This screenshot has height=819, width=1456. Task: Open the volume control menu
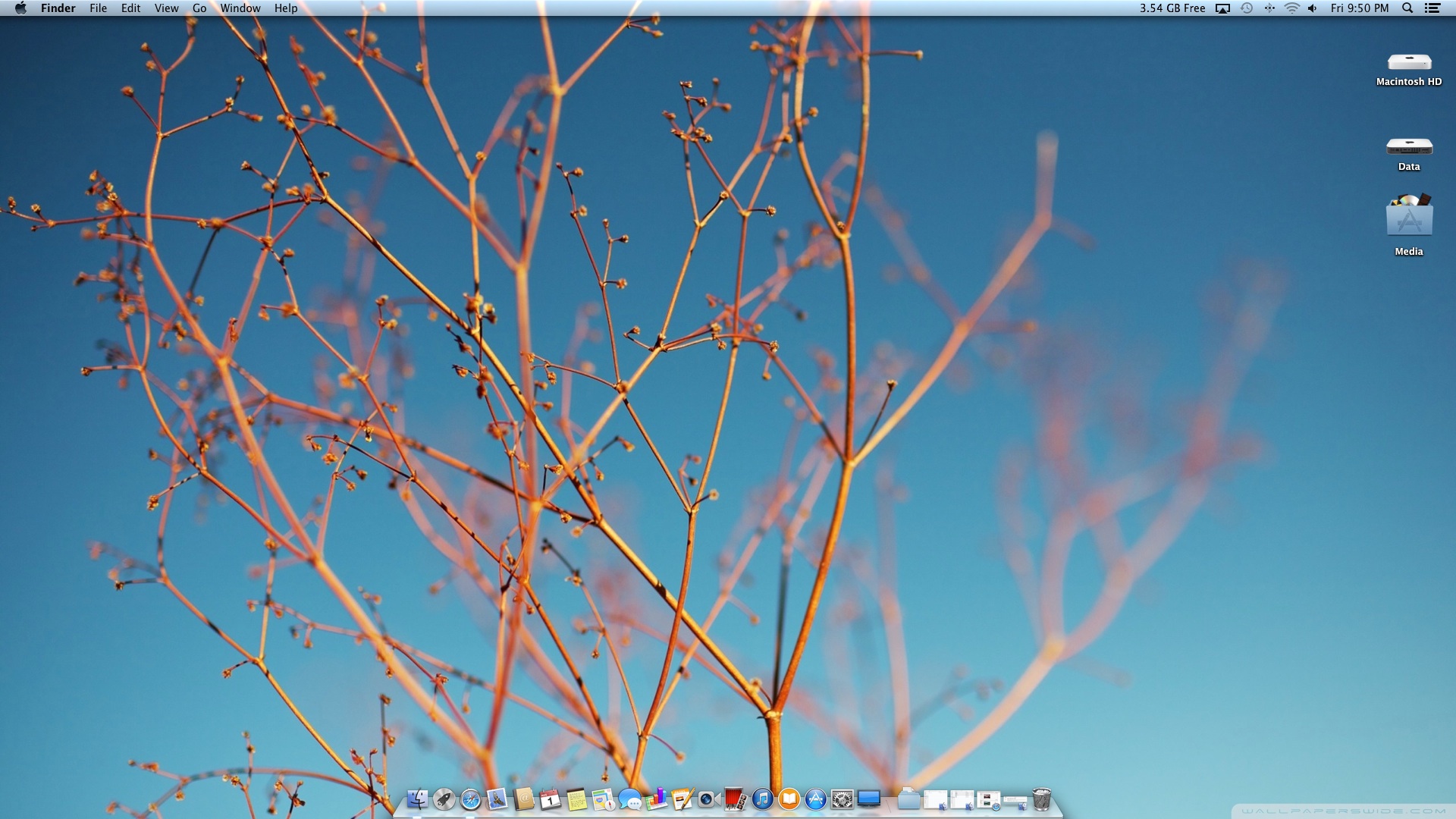click(1313, 8)
